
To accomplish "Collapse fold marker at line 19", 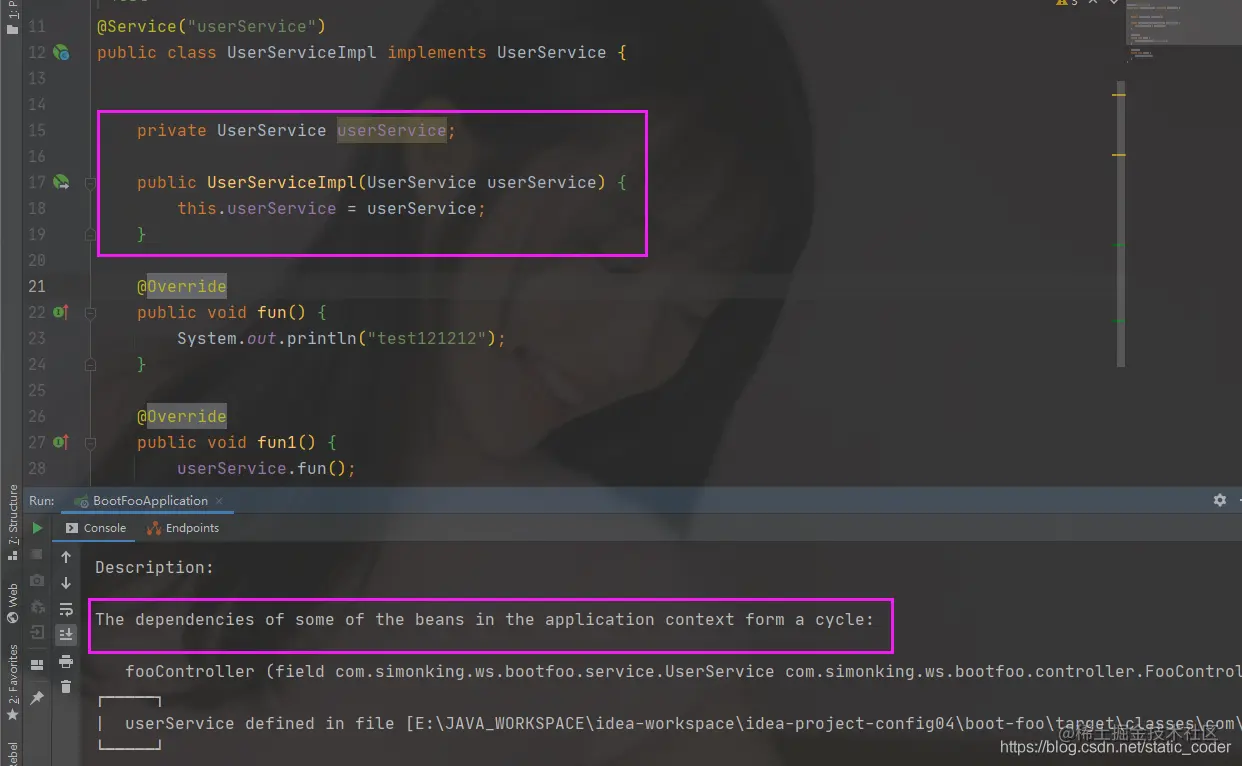I will point(90,235).
